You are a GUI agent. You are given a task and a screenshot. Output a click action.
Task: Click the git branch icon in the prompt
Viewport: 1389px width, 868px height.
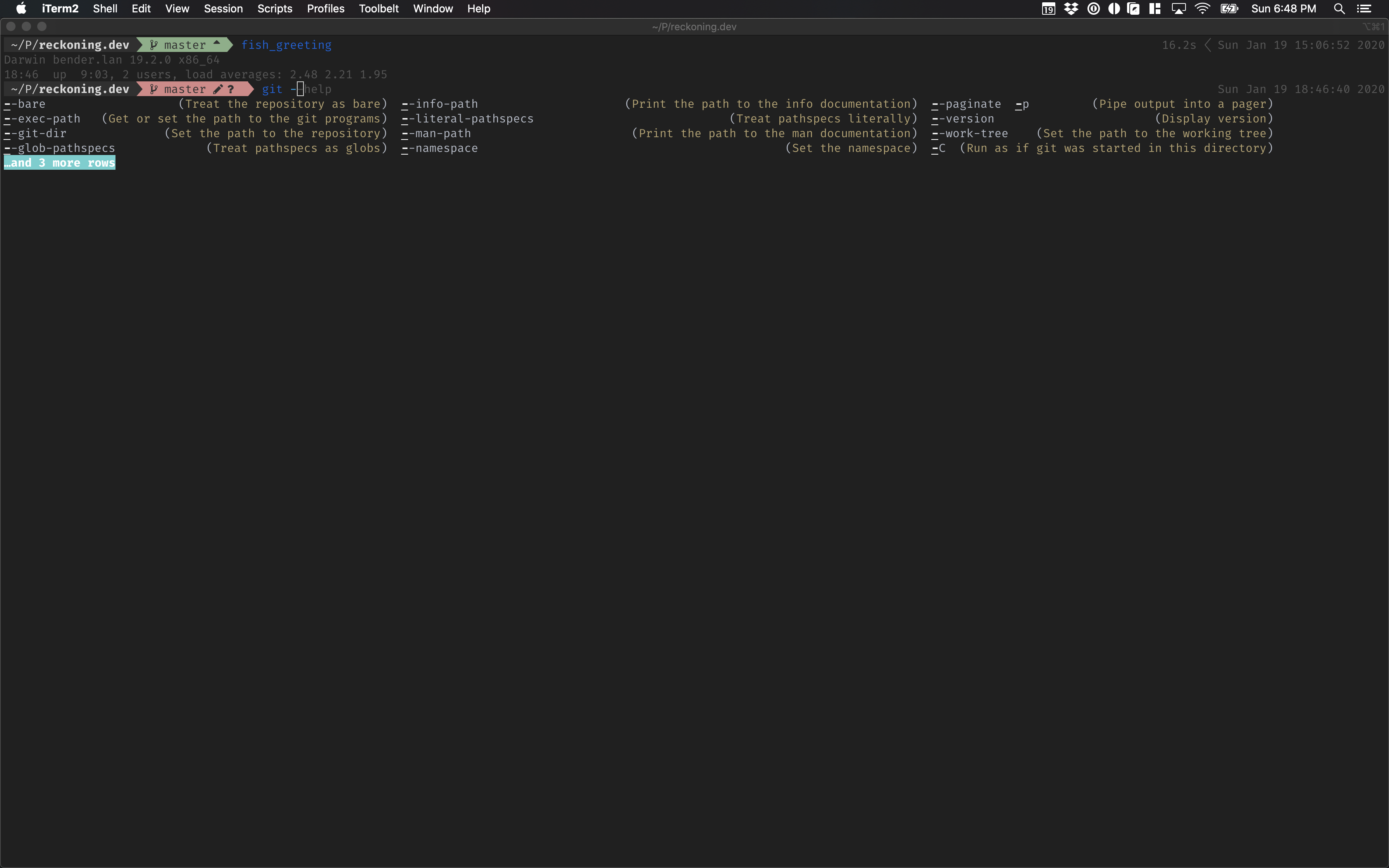pos(153,89)
